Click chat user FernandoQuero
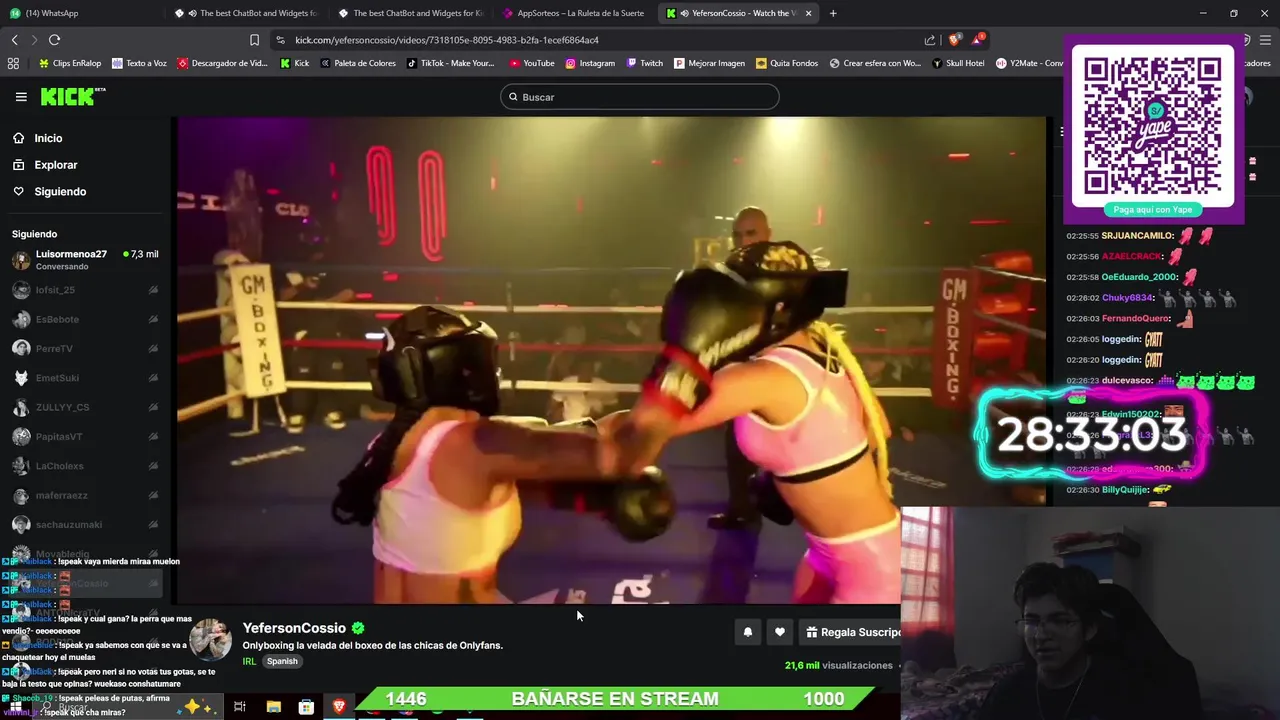The width and height of the screenshot is (1280, 720). [x=1135, y=319]
